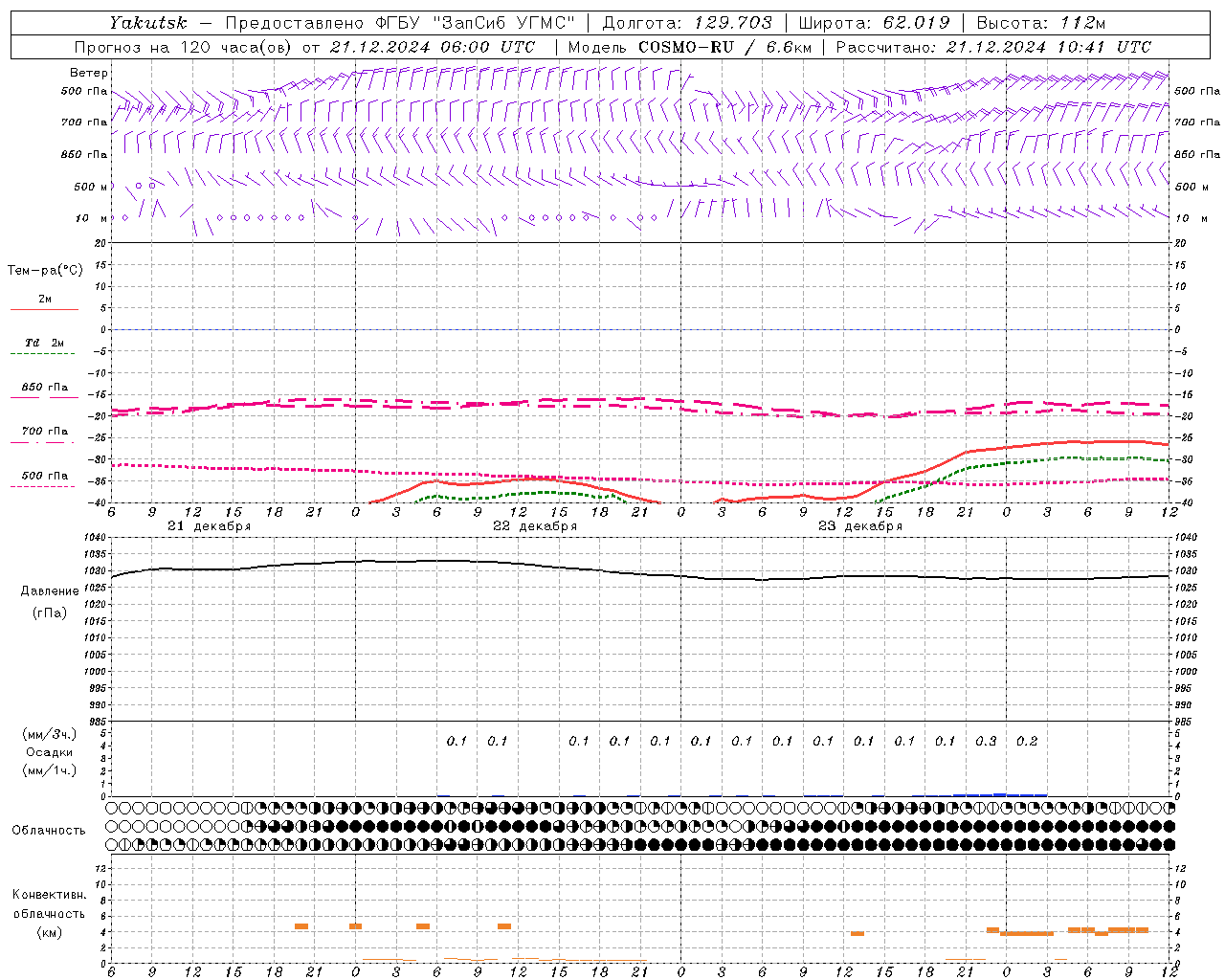Click the 'Тем-ра(°C)' temperature panel label

click(45, 271)
